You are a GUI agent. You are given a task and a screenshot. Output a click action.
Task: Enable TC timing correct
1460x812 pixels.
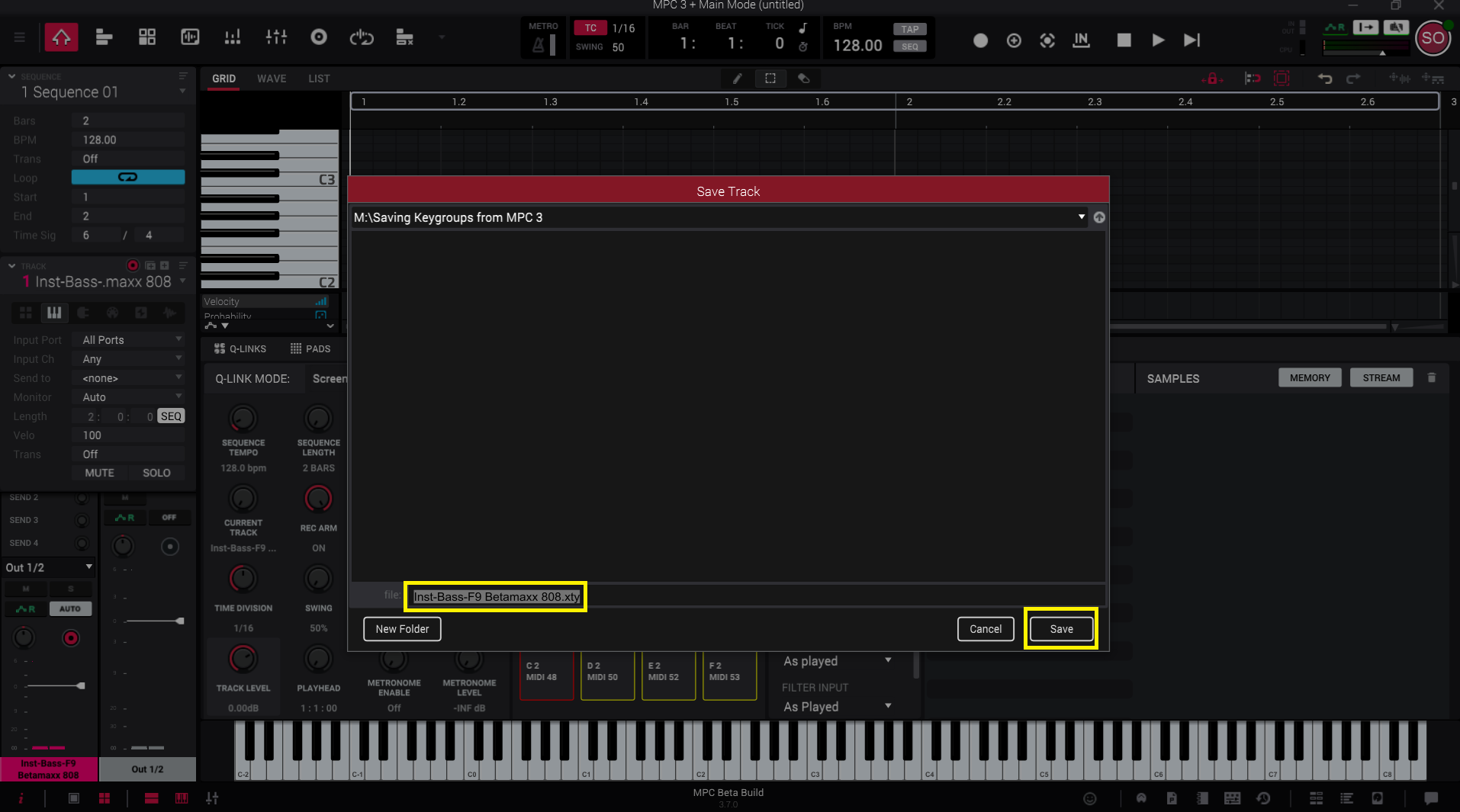(x=590, y=28)
